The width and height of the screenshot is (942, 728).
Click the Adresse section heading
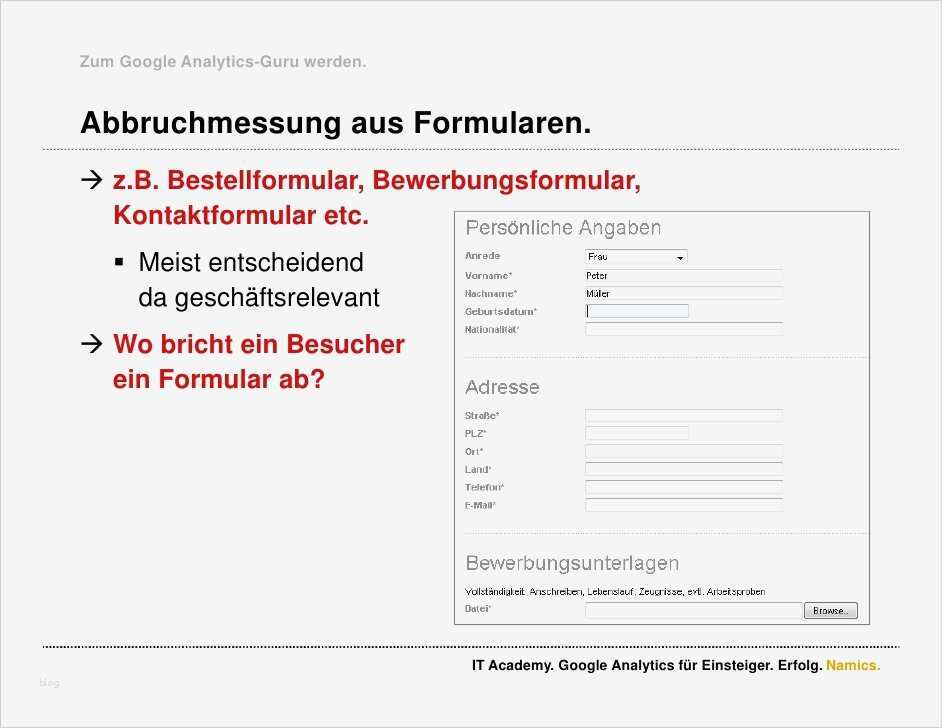(x=502, y=387)
